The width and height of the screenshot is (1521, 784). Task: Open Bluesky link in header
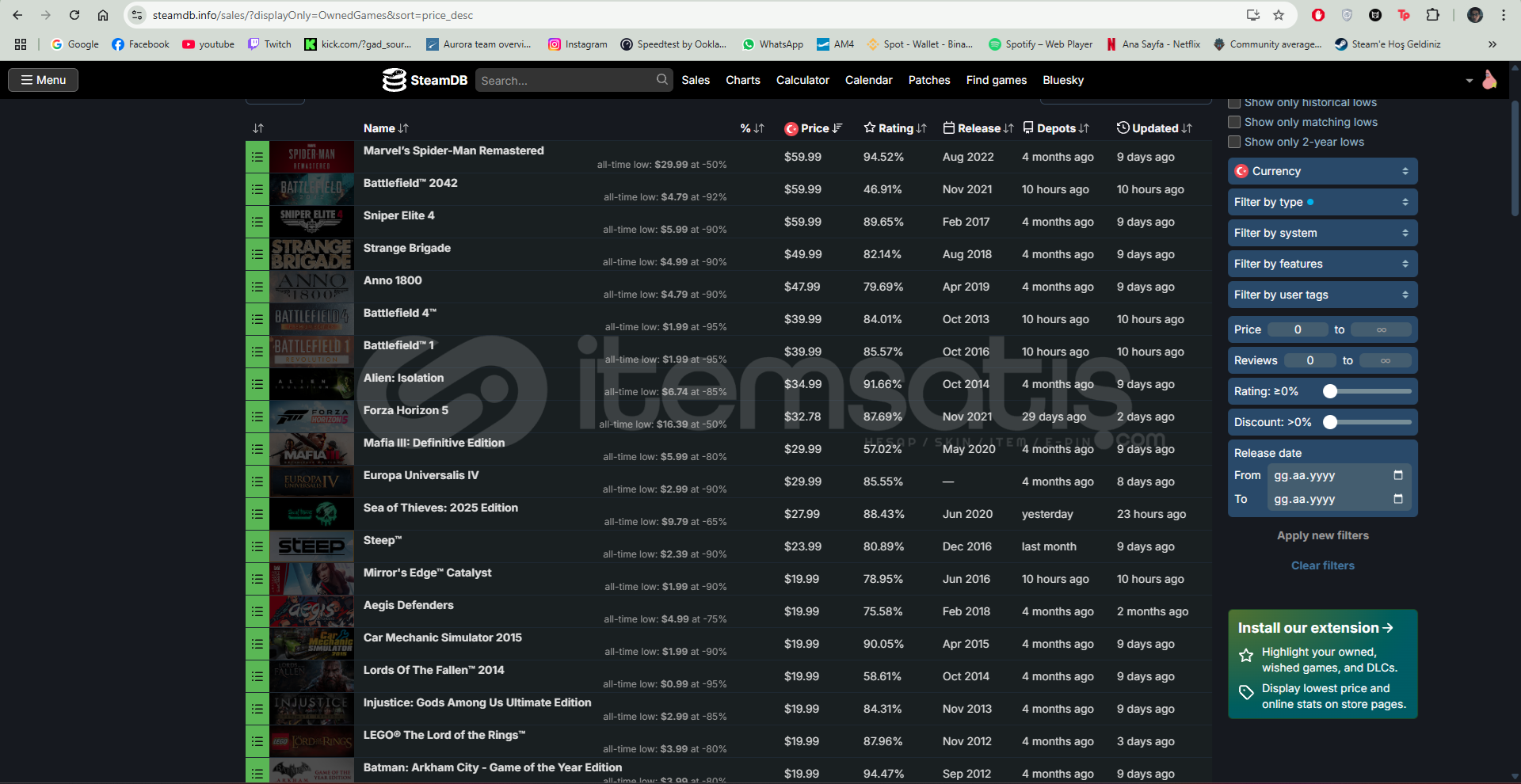coord(1063,80)
